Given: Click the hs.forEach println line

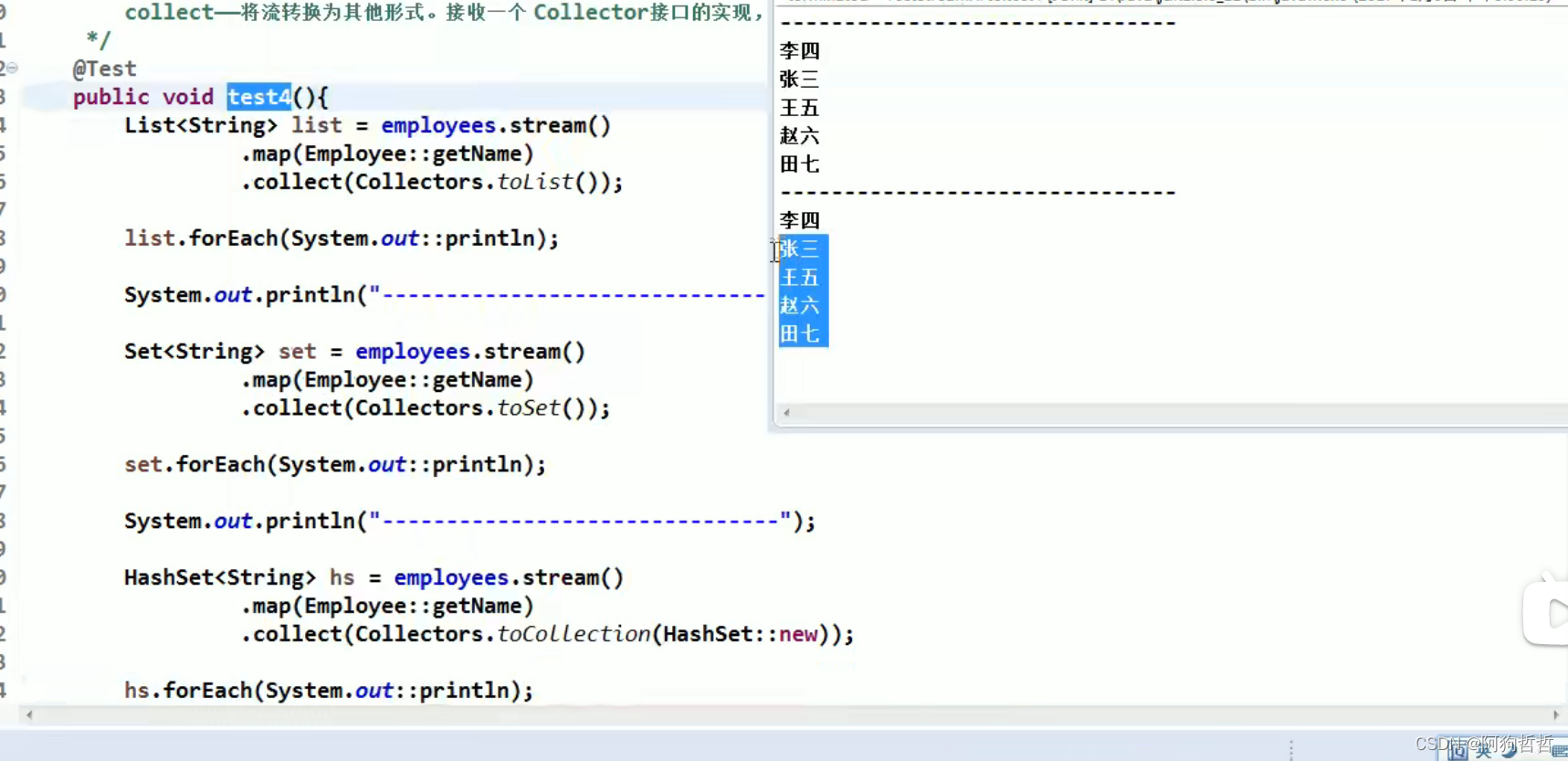Looking at the screenshot, I should 329,691.
